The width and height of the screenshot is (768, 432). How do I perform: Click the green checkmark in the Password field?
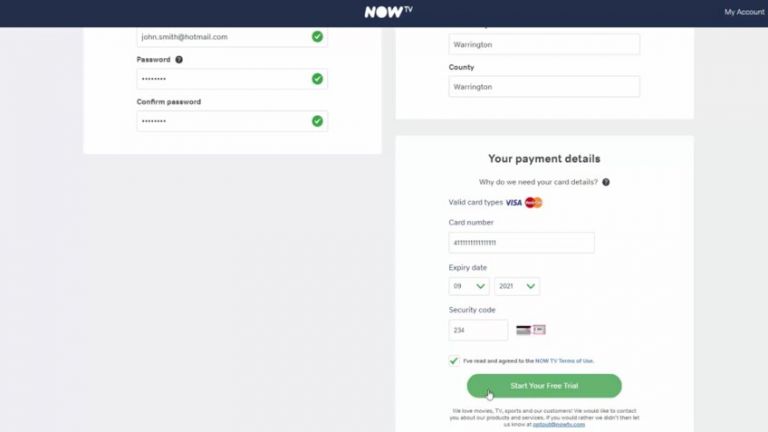[317, 79]
